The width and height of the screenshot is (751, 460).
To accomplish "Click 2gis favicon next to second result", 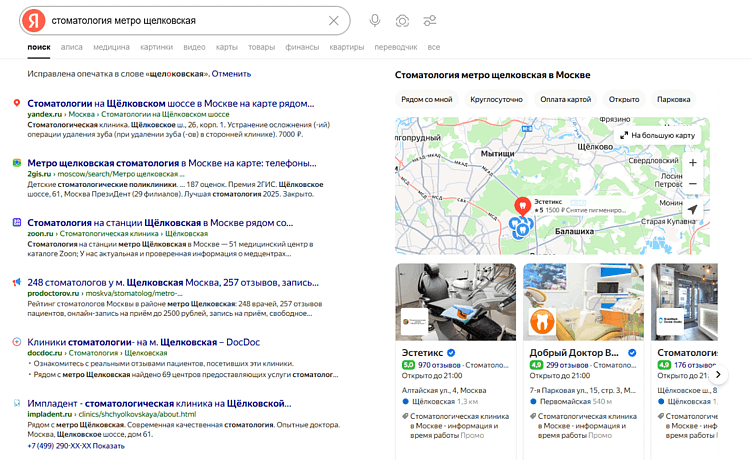I will pos(17,162).
